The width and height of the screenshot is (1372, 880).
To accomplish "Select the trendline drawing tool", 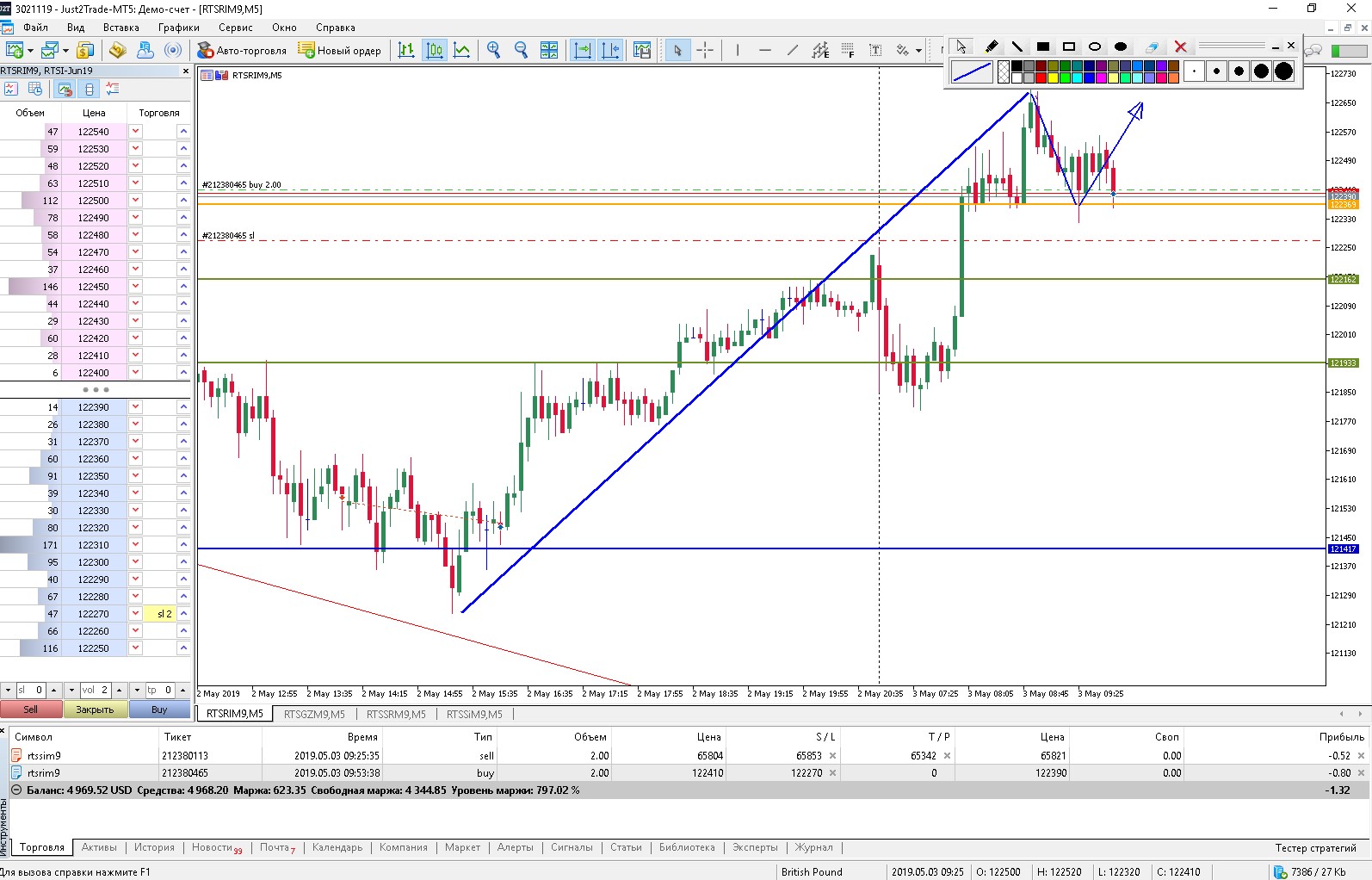I will coord(793,50).
